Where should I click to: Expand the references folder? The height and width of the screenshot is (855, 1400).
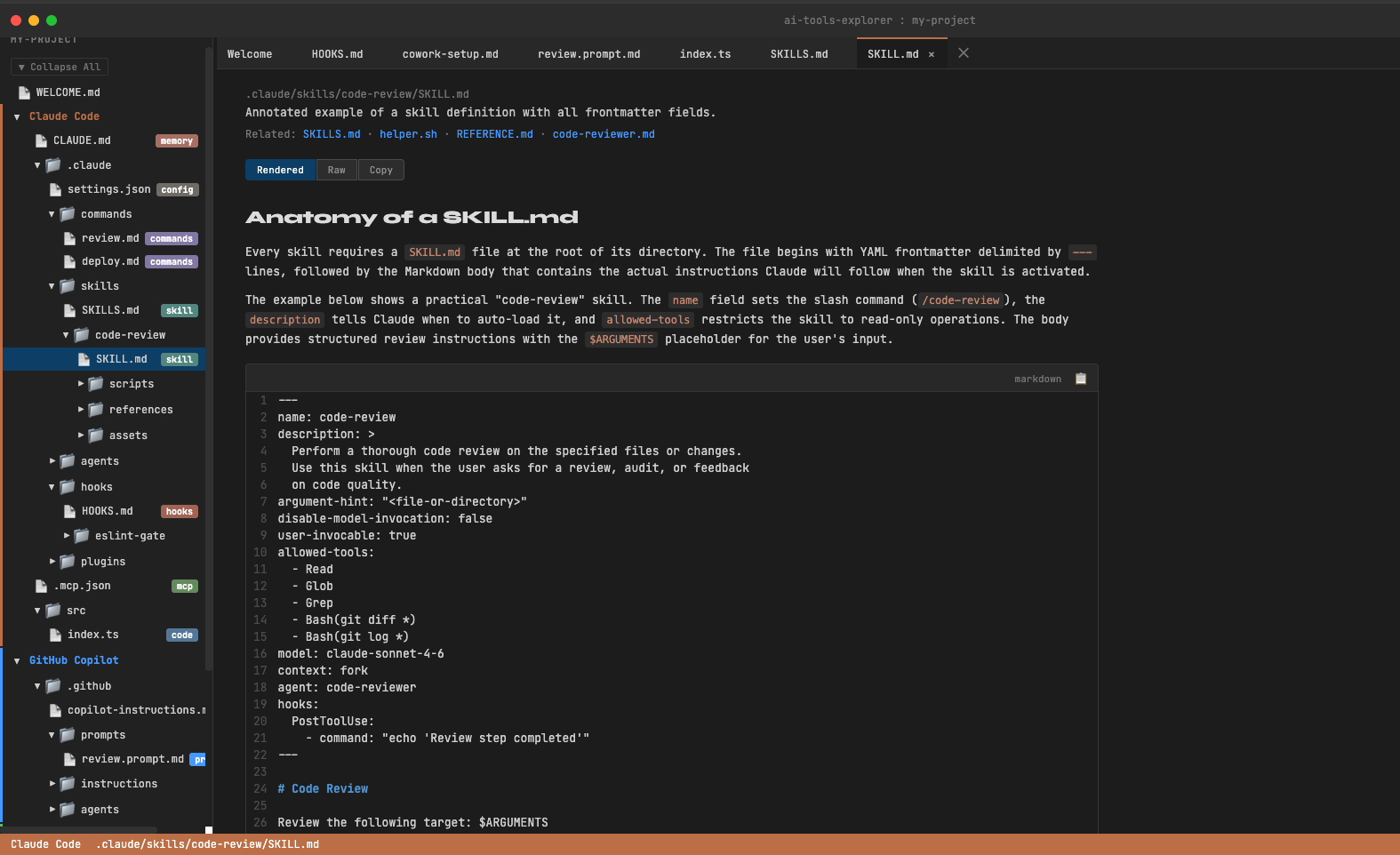coord(81,410)
